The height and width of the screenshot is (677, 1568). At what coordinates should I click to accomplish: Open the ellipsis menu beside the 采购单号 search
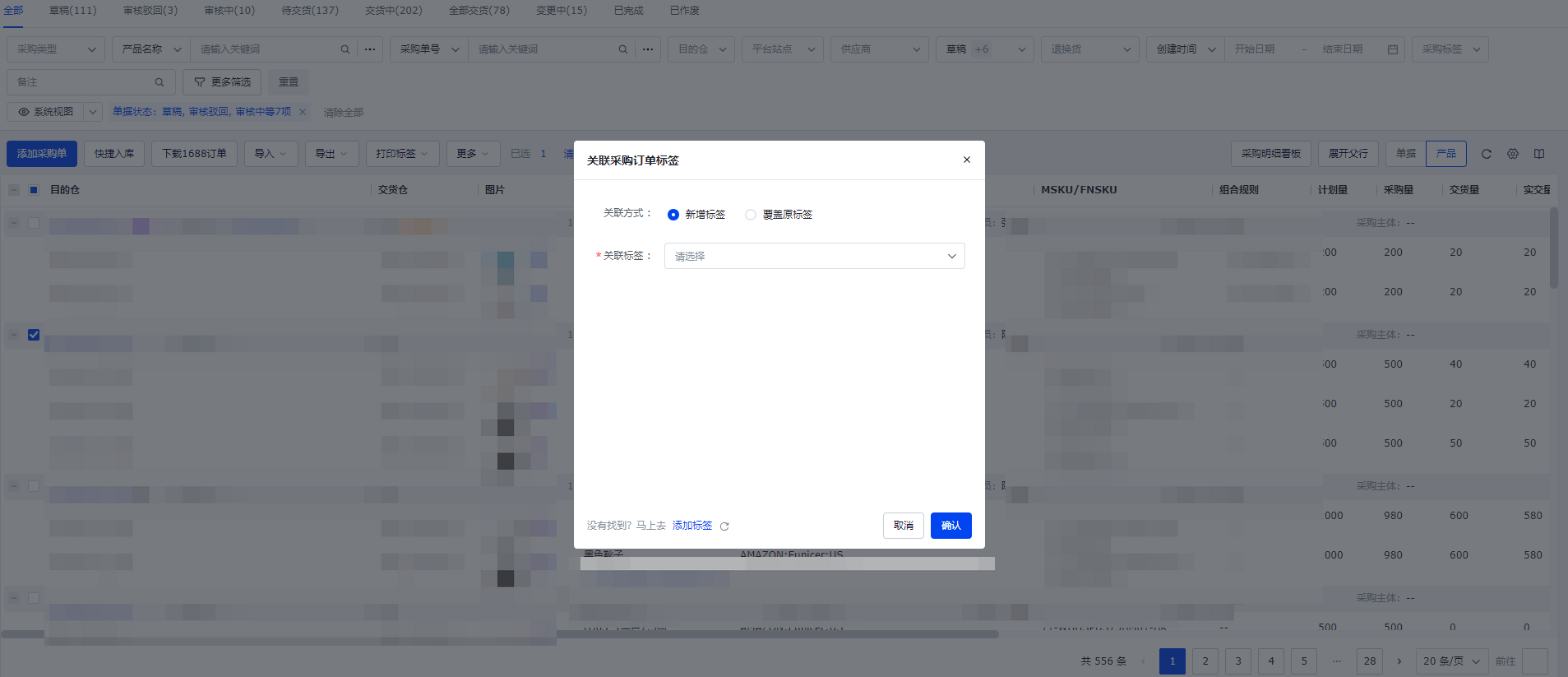click(x=648, y=49)
